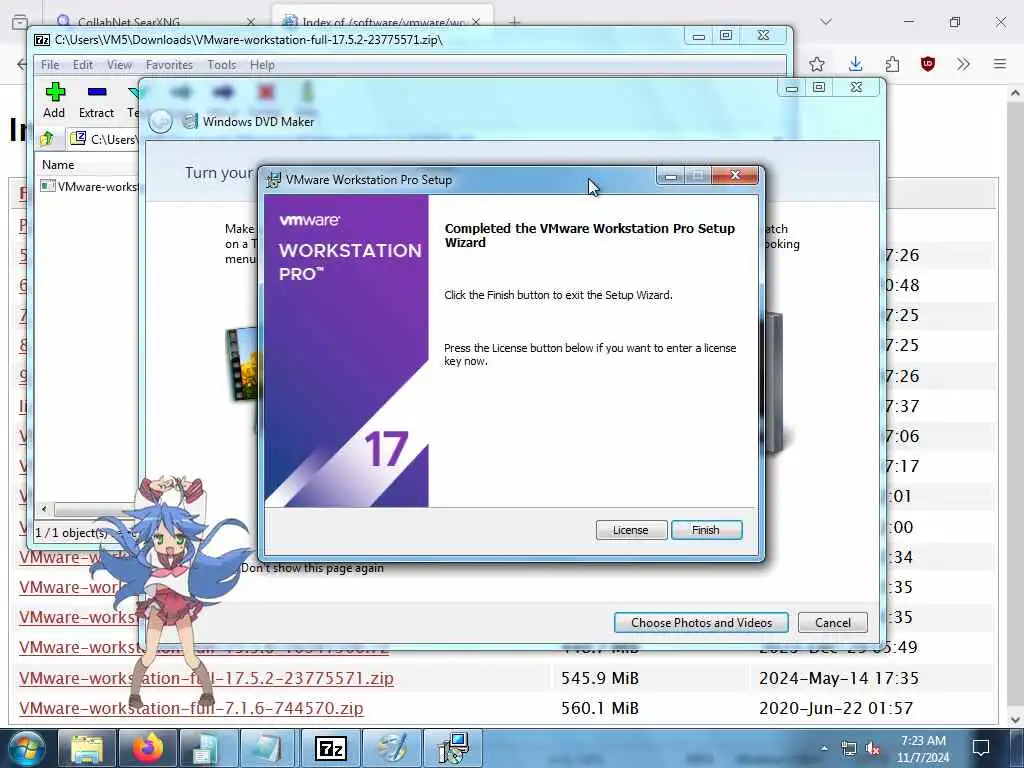Image resolution: width=1024 pixels, height=768 pixels.
Task: Click the 2020-Jun-22 01:57 date cell
Action: [836, 708]
